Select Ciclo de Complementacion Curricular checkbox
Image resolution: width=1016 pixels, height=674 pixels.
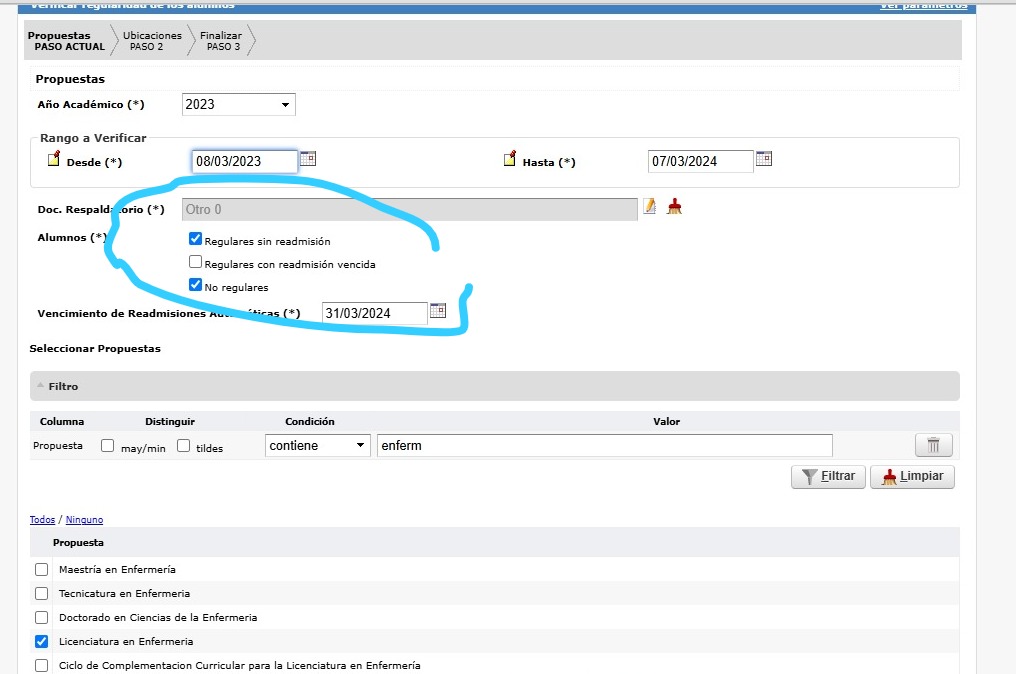[41, 666]
